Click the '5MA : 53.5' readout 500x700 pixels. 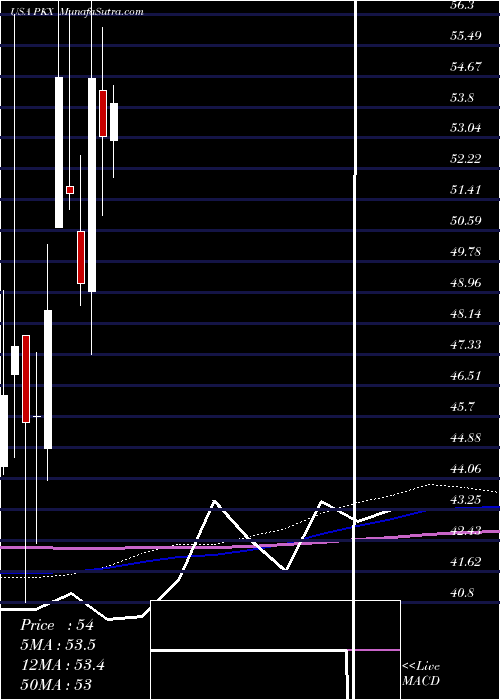click(x=58, y=645)
